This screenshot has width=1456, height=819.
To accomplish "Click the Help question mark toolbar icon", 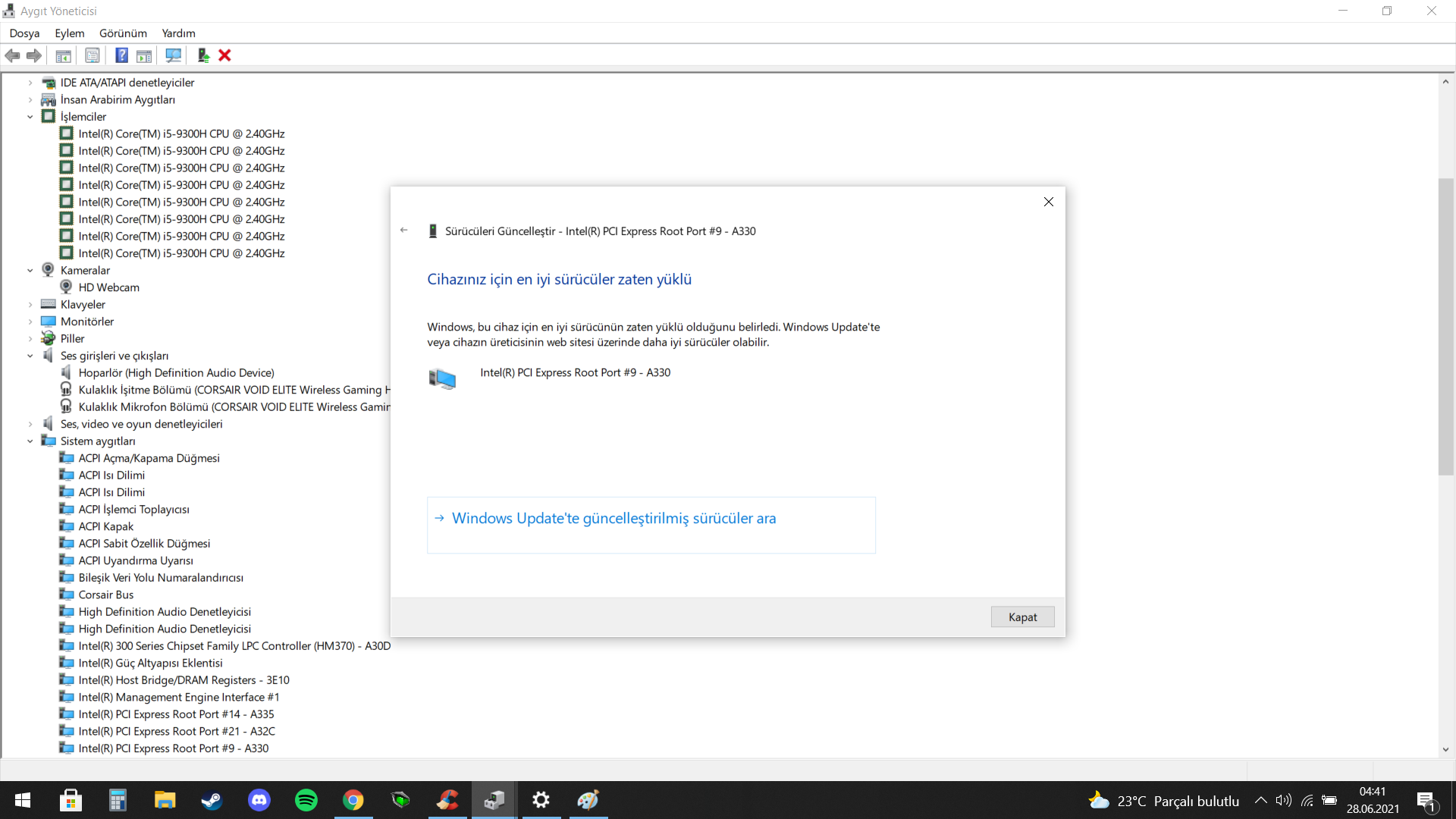I will click(121, 55).
